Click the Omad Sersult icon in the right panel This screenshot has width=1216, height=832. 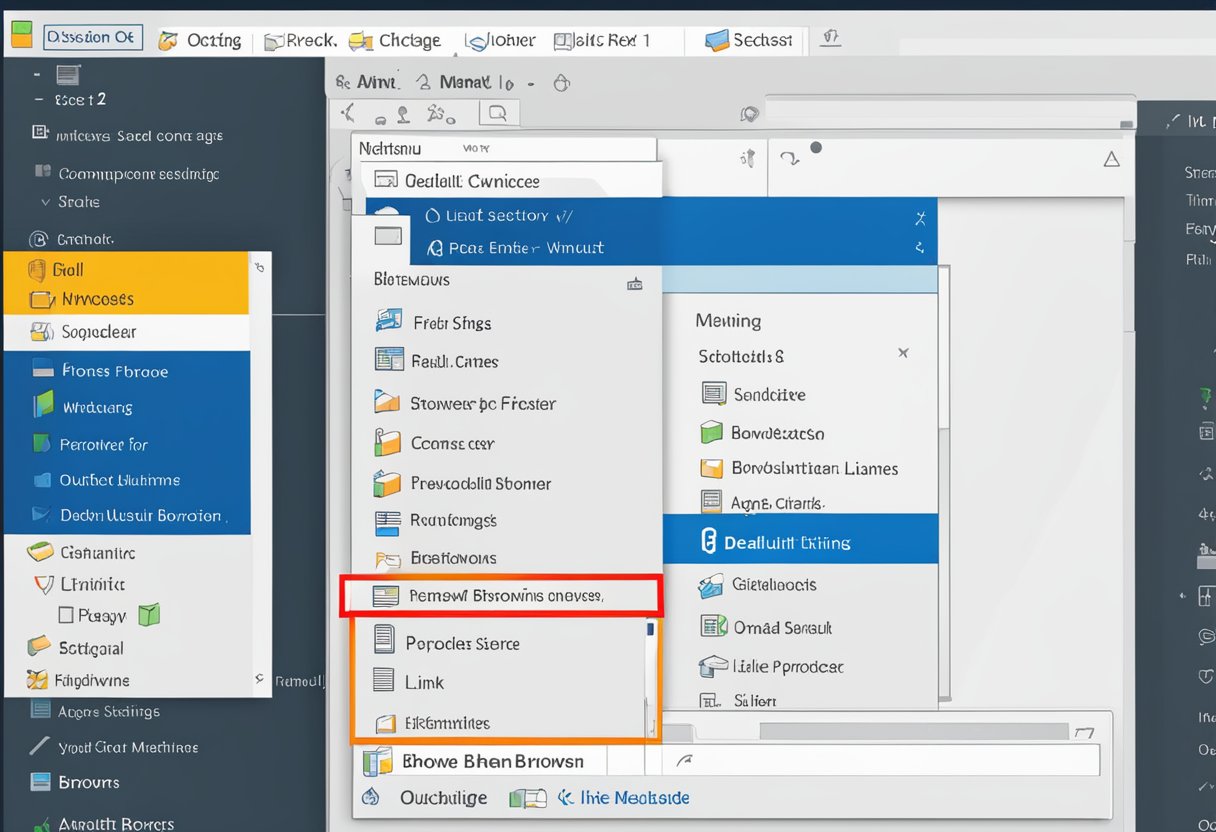point(715,627)
